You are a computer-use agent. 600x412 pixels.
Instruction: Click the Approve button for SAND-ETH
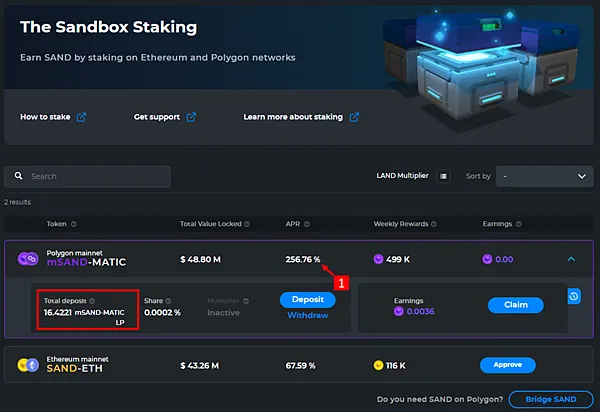point(507,365)
